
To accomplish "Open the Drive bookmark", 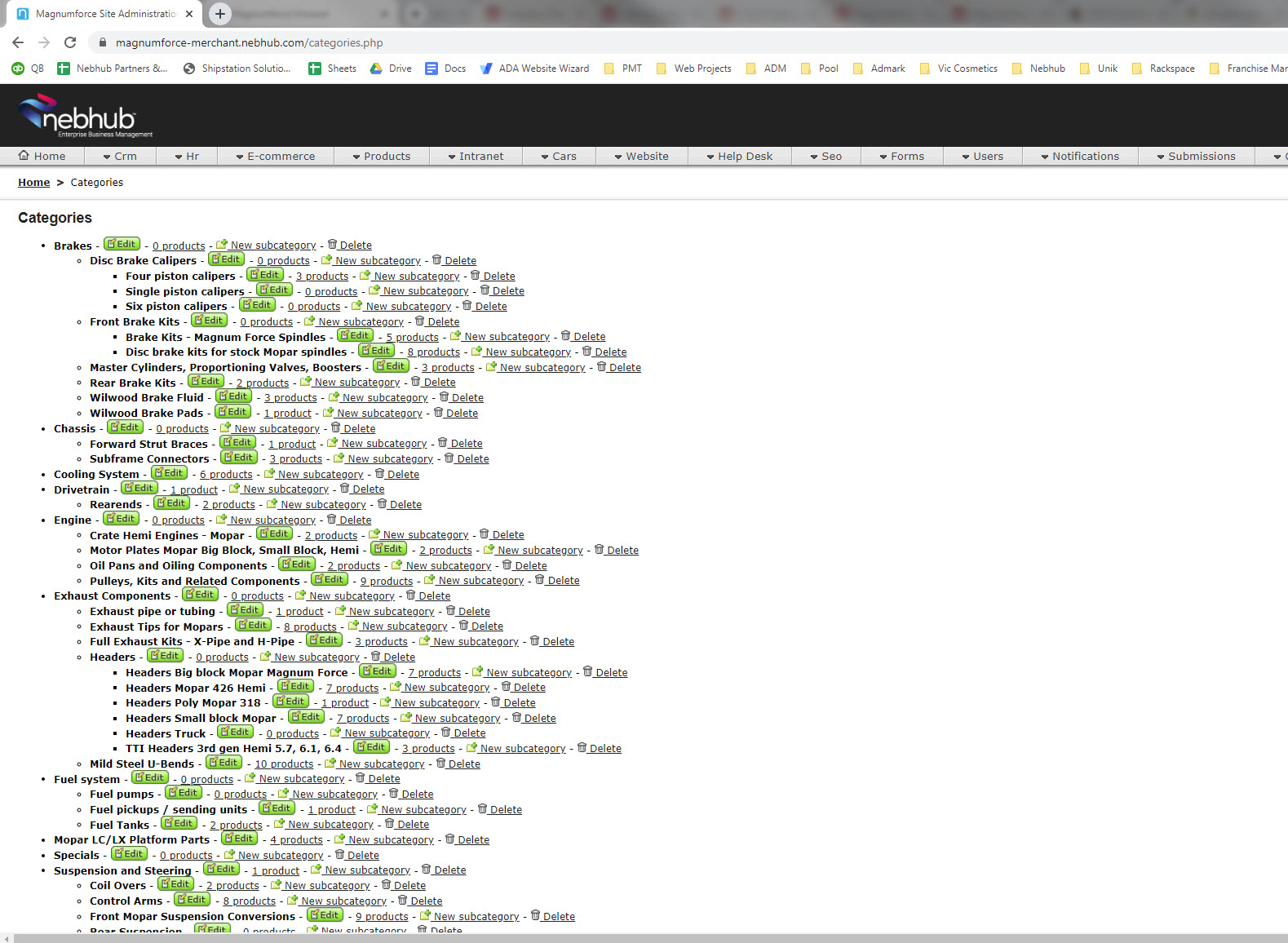I will [x=391, y=69].
